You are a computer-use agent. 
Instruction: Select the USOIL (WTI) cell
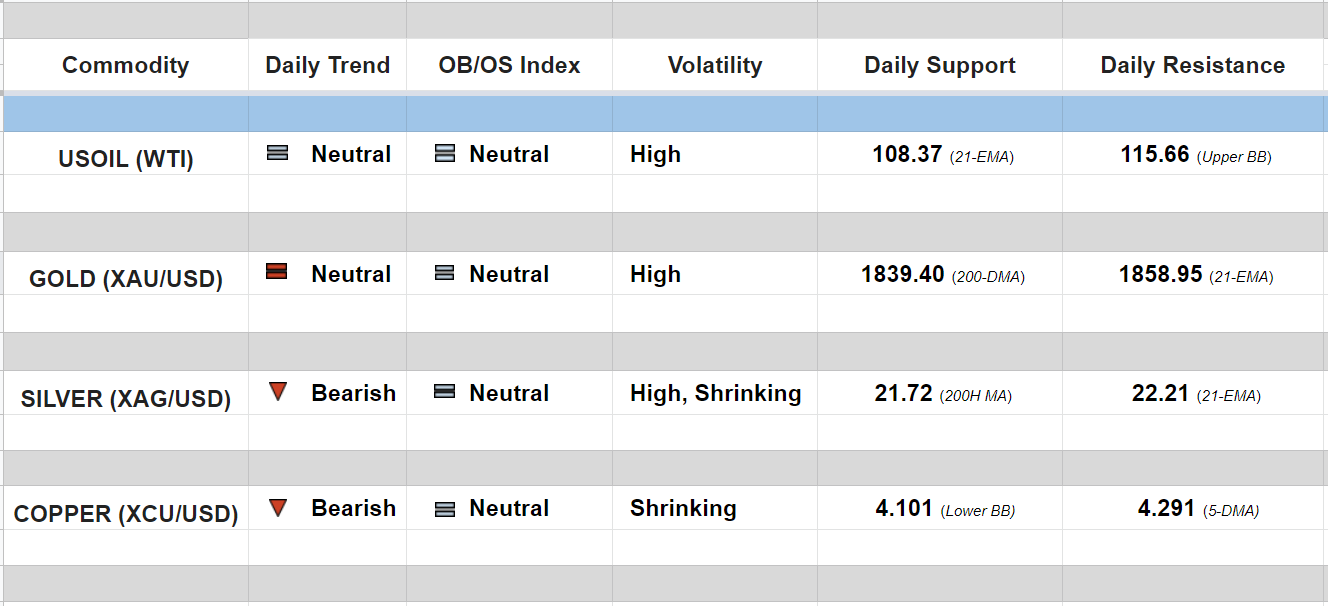click(125, 159)
